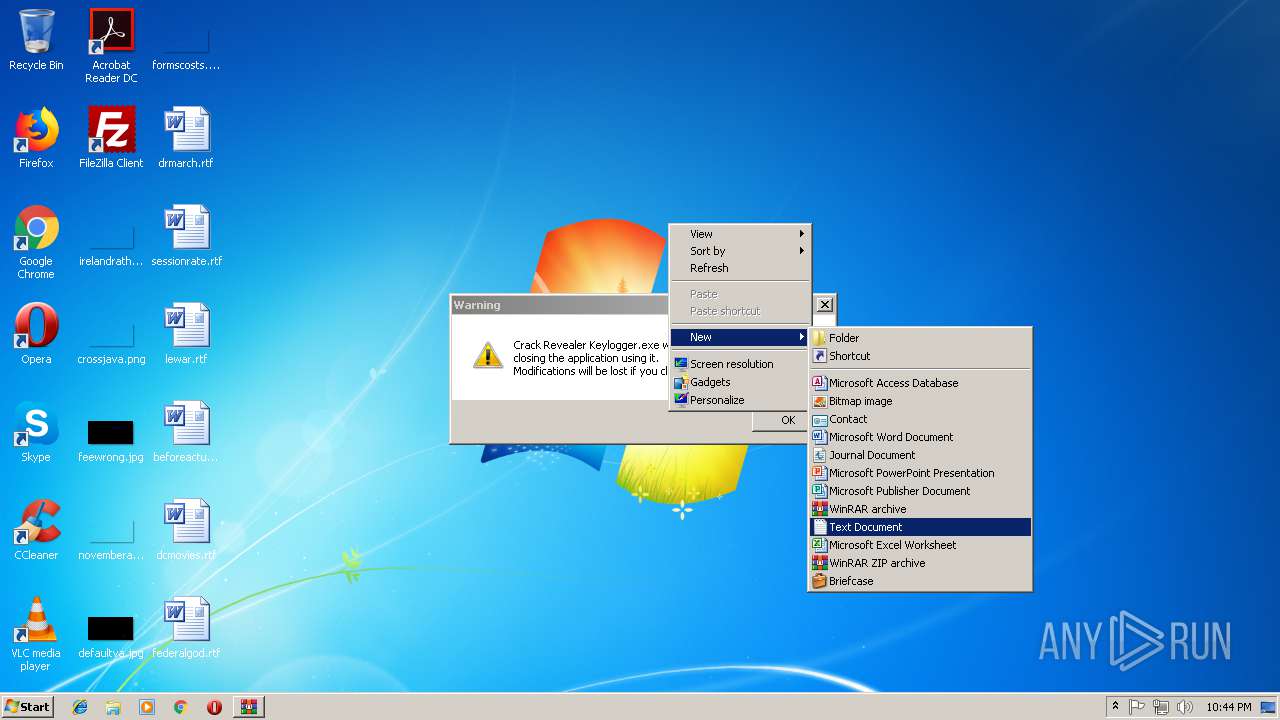
Task: Open Firefox desktop shortcut
Action: (x=36, y=138)
